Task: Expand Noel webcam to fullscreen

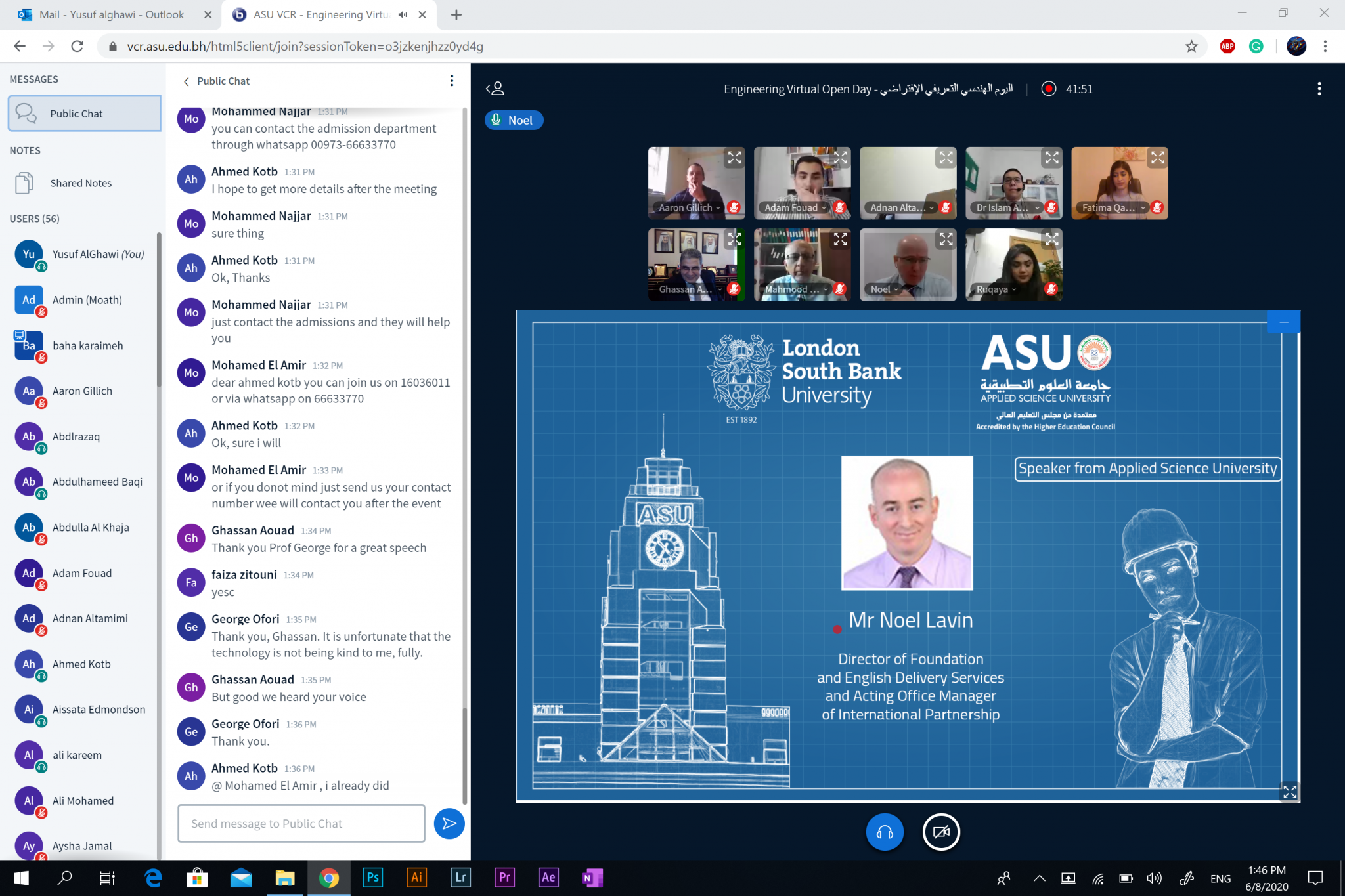Action: 946,239
